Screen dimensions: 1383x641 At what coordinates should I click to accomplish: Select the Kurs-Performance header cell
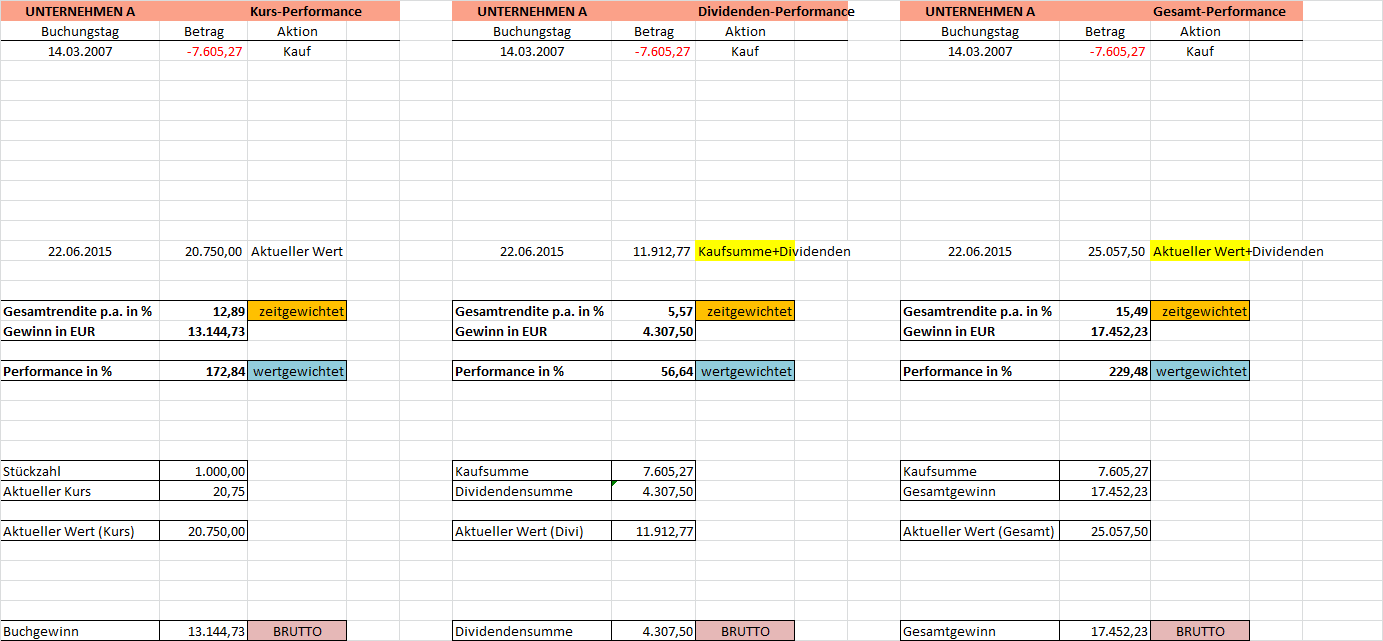click(x=306, y=11)
